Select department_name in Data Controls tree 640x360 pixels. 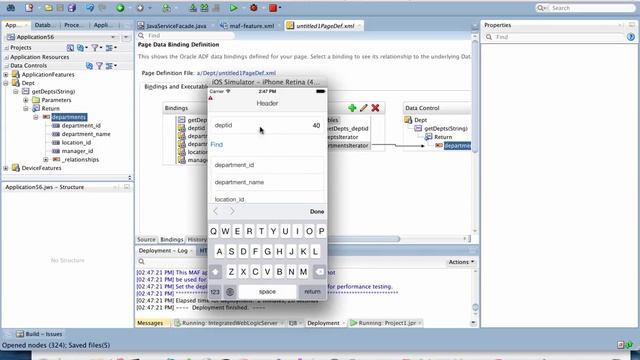(x=86, y=134)
